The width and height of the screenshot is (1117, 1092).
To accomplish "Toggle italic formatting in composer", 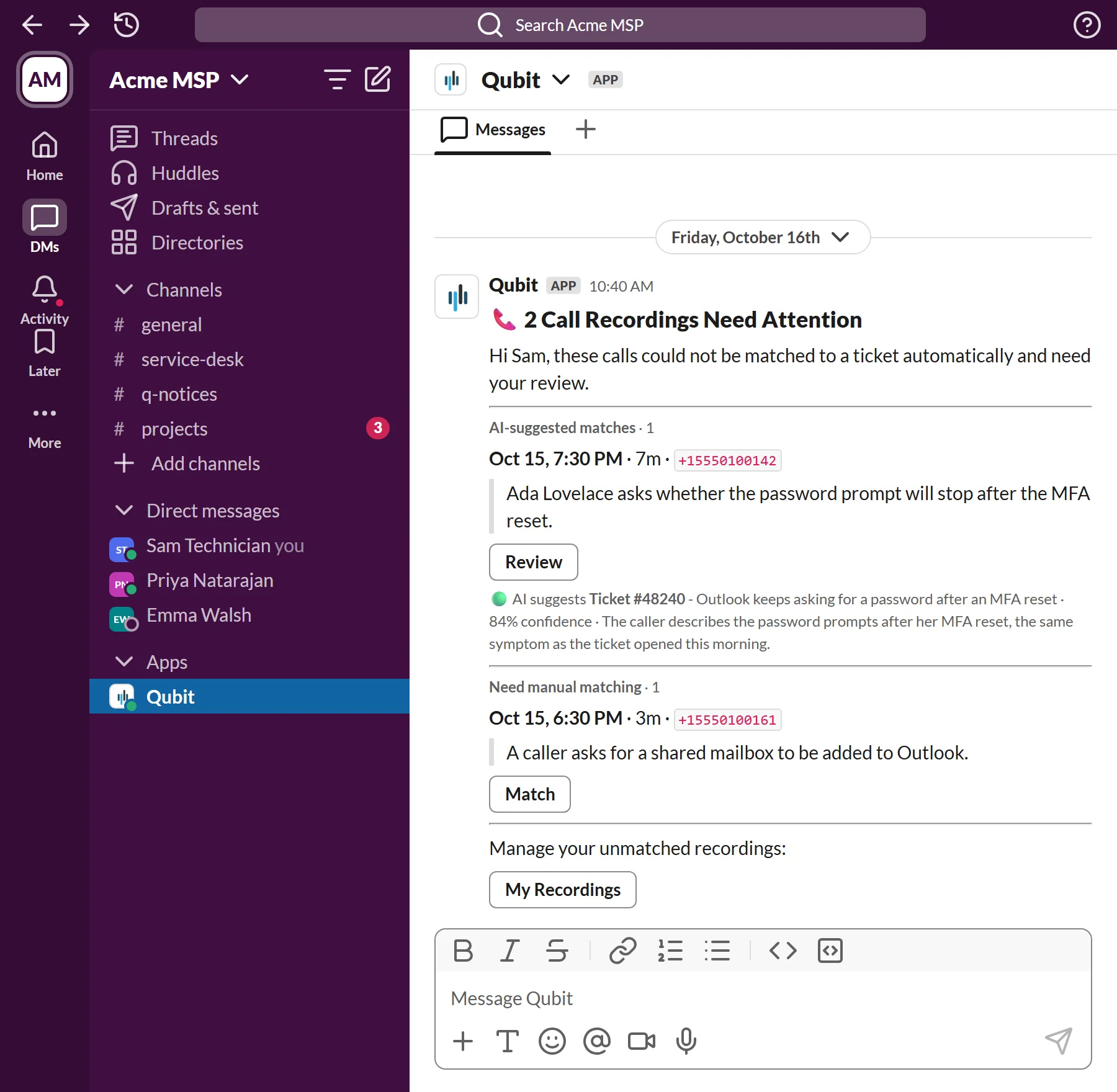I will [x=509, y=951].
